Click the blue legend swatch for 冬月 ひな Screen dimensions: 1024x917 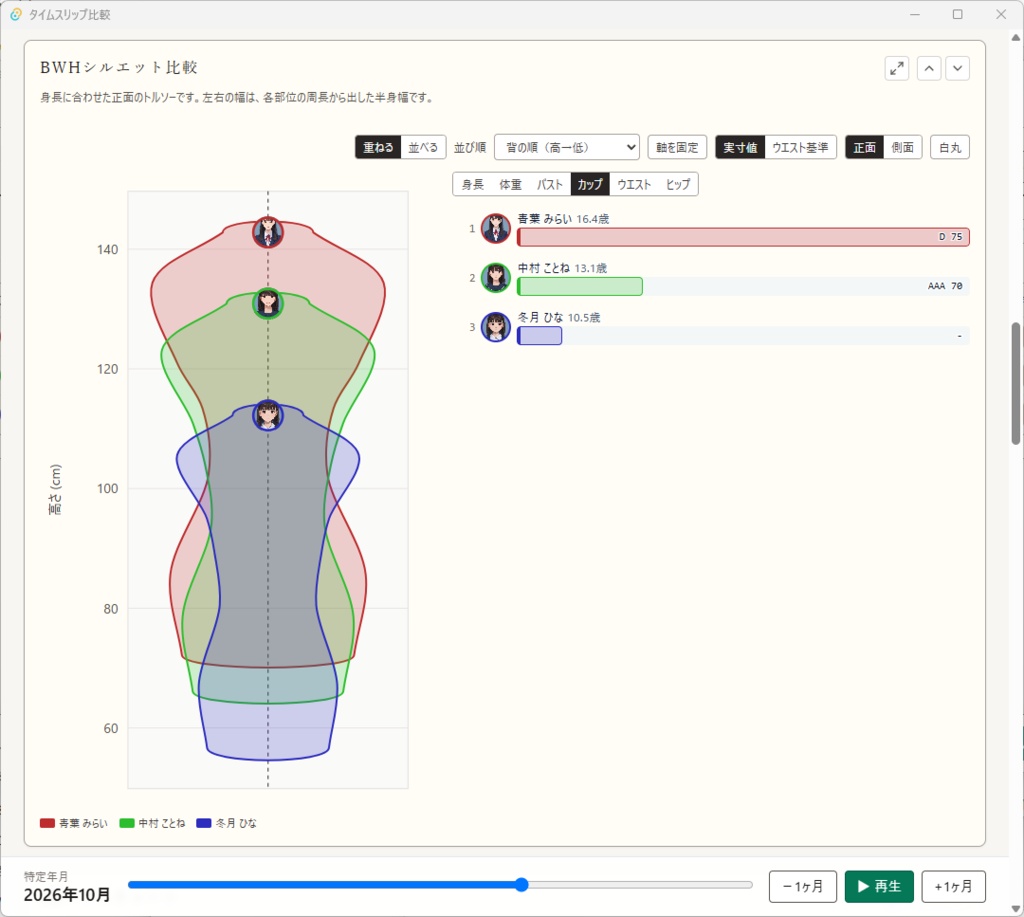[x=204, y=823]
